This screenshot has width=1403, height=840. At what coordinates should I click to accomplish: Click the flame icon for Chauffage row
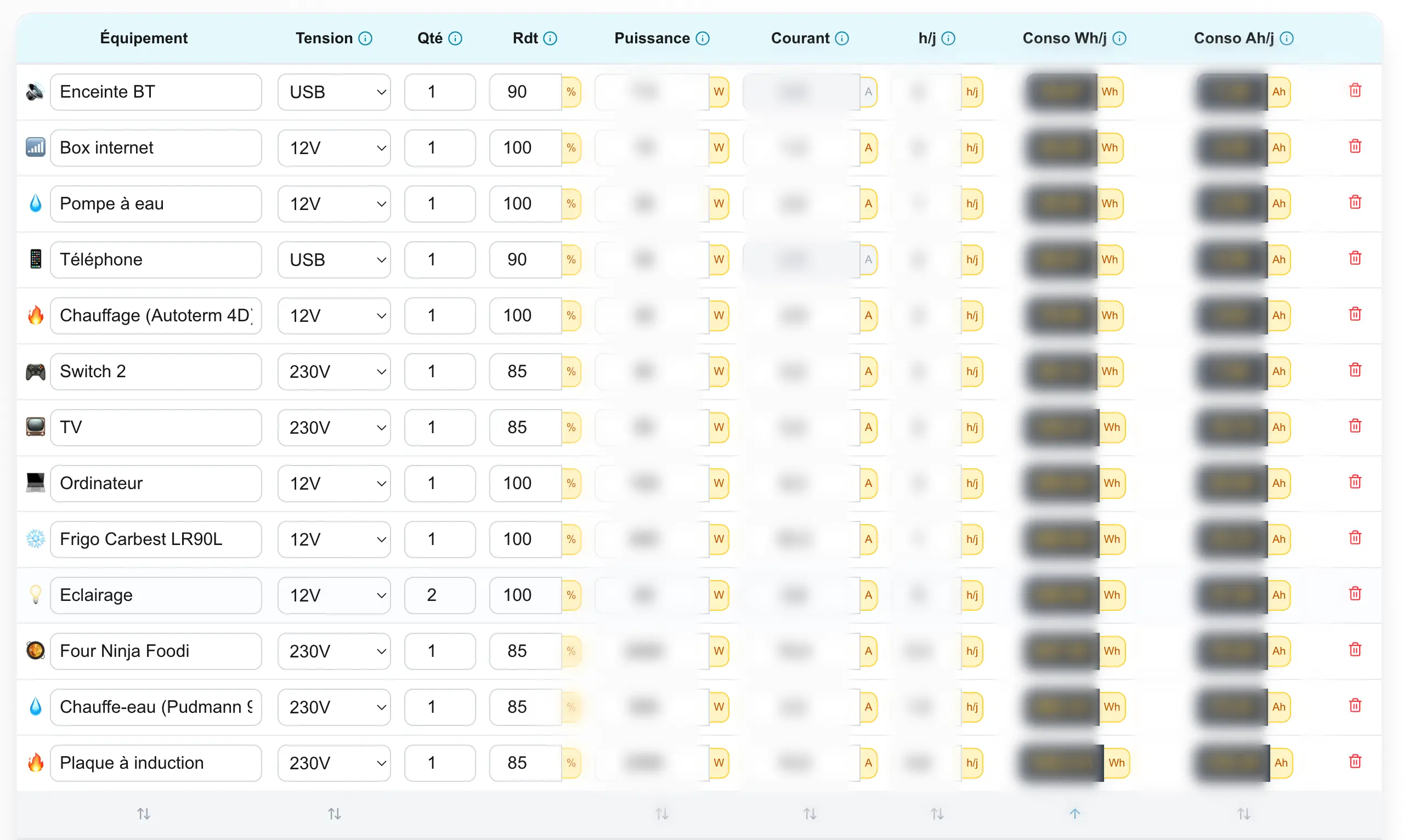coord(36,315)
